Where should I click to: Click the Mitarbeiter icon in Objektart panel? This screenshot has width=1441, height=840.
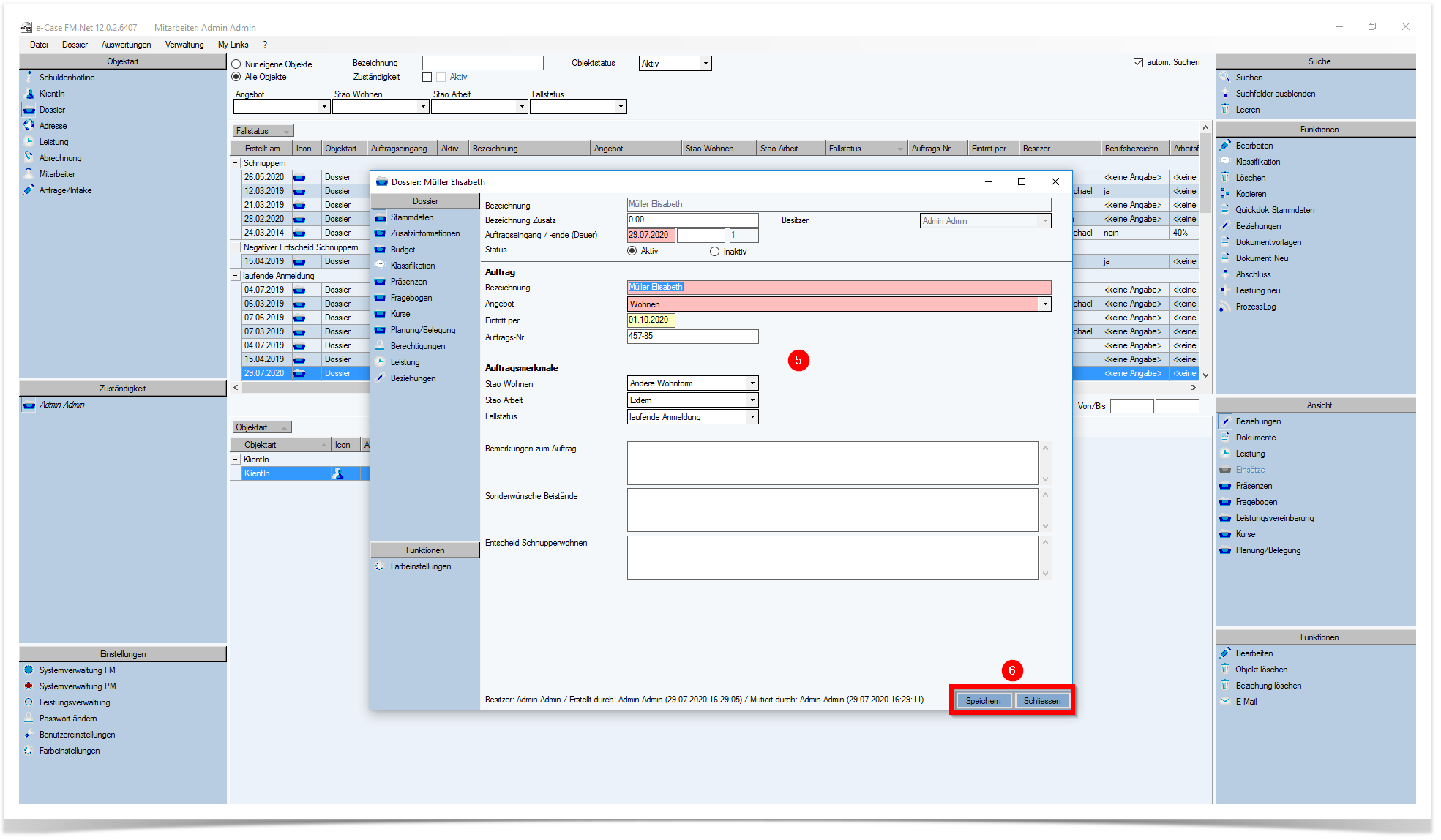[29, 173]
